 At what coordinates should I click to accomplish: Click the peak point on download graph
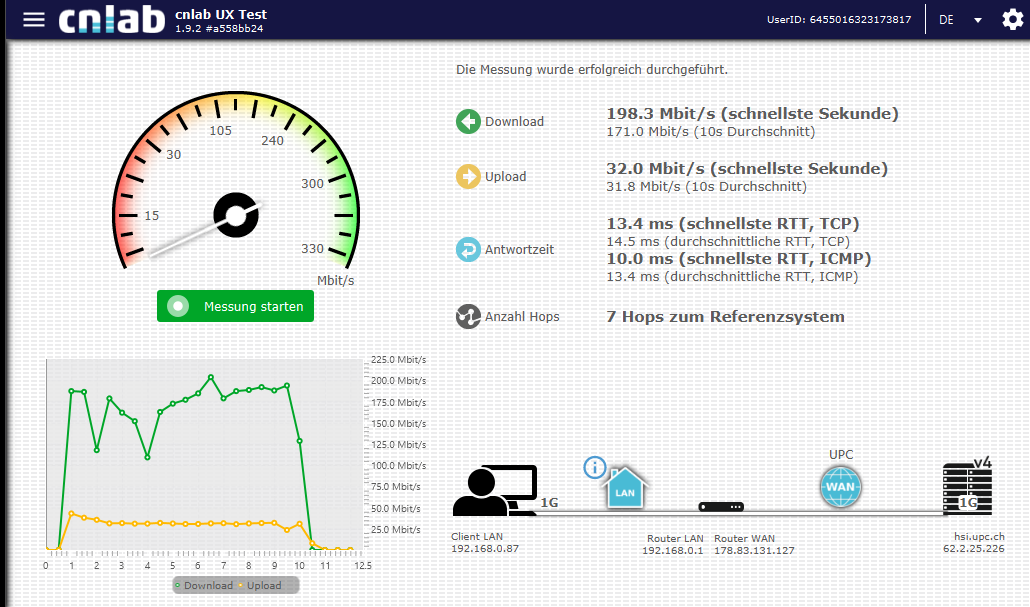211,378
